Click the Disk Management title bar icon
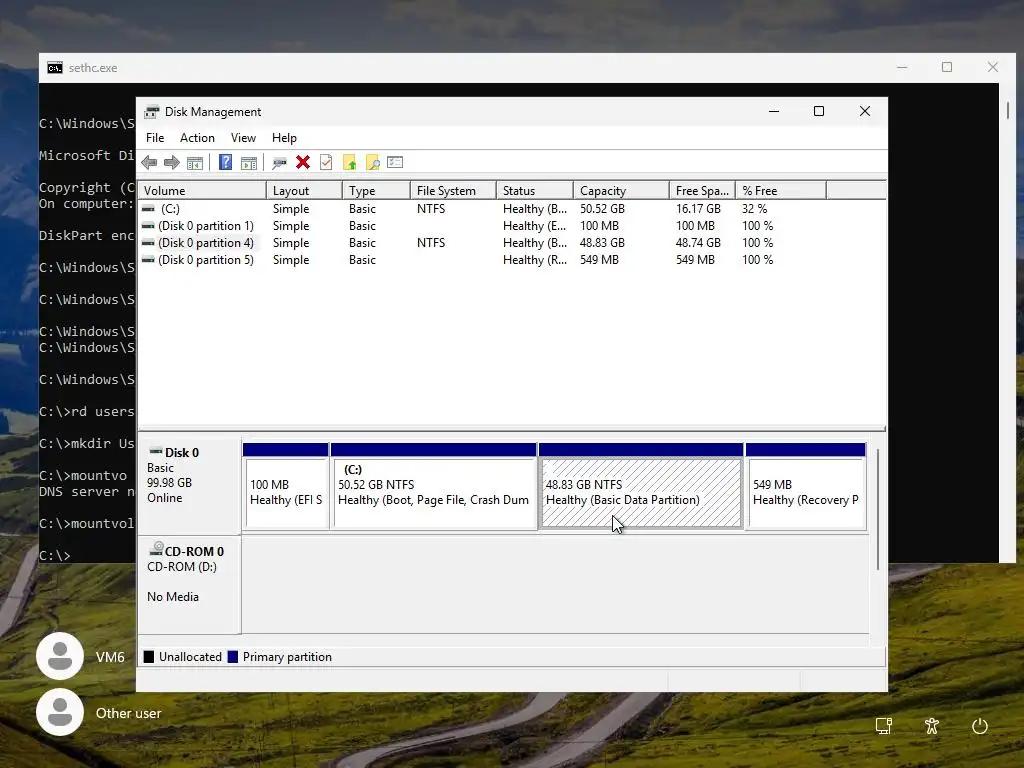 pos(152,112)
